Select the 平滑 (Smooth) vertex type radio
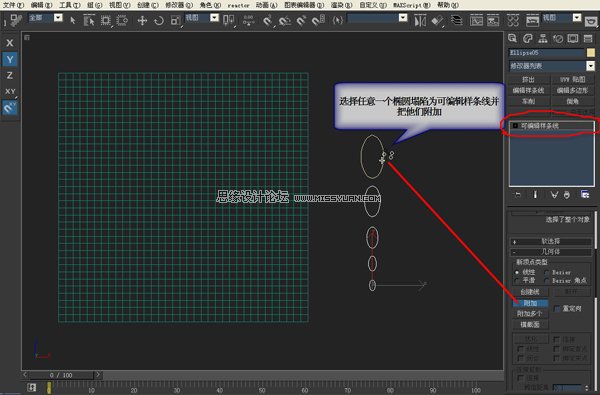Viewport: 600px width, 395px height. click(x=517, y=281)
